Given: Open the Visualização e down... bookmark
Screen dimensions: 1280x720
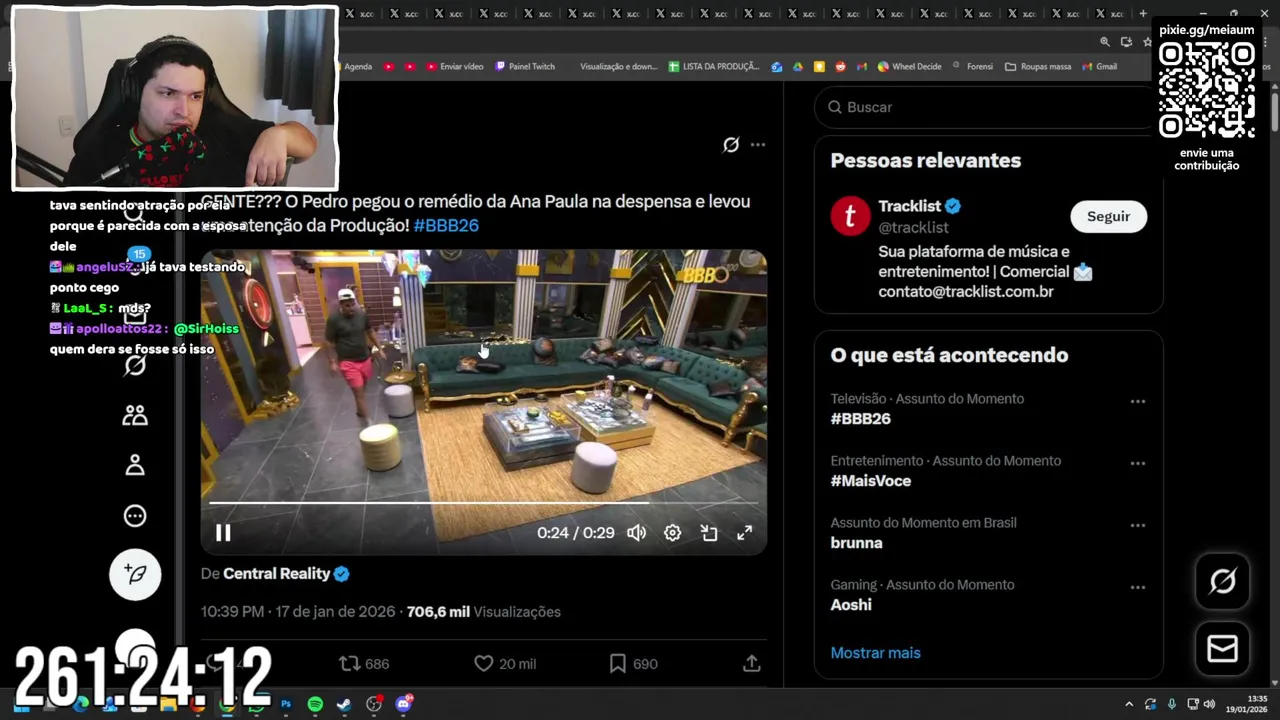Looking at the screenshot, I should (618, 67).
